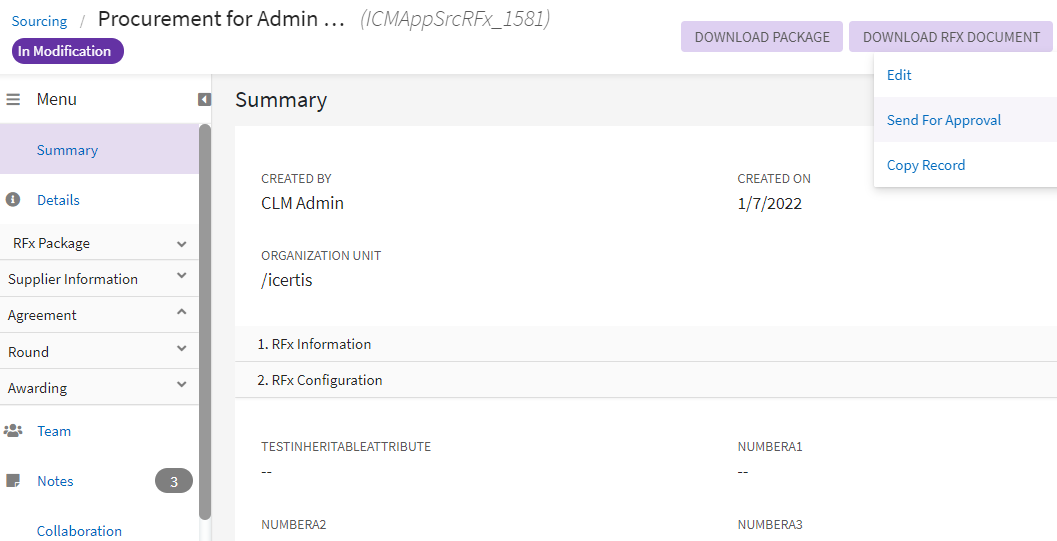Image resolution: width=1057 pixels, height=541 pixels.
Task: Collapse the Agreement section
Action: pos(181,312)
